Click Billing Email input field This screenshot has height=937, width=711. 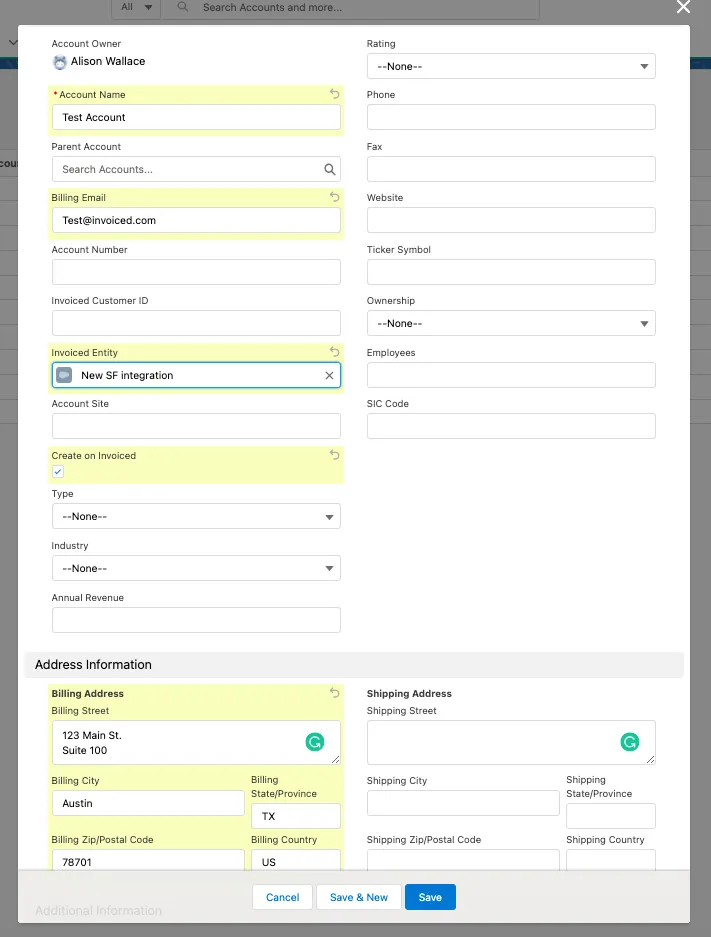coord(196,220)
